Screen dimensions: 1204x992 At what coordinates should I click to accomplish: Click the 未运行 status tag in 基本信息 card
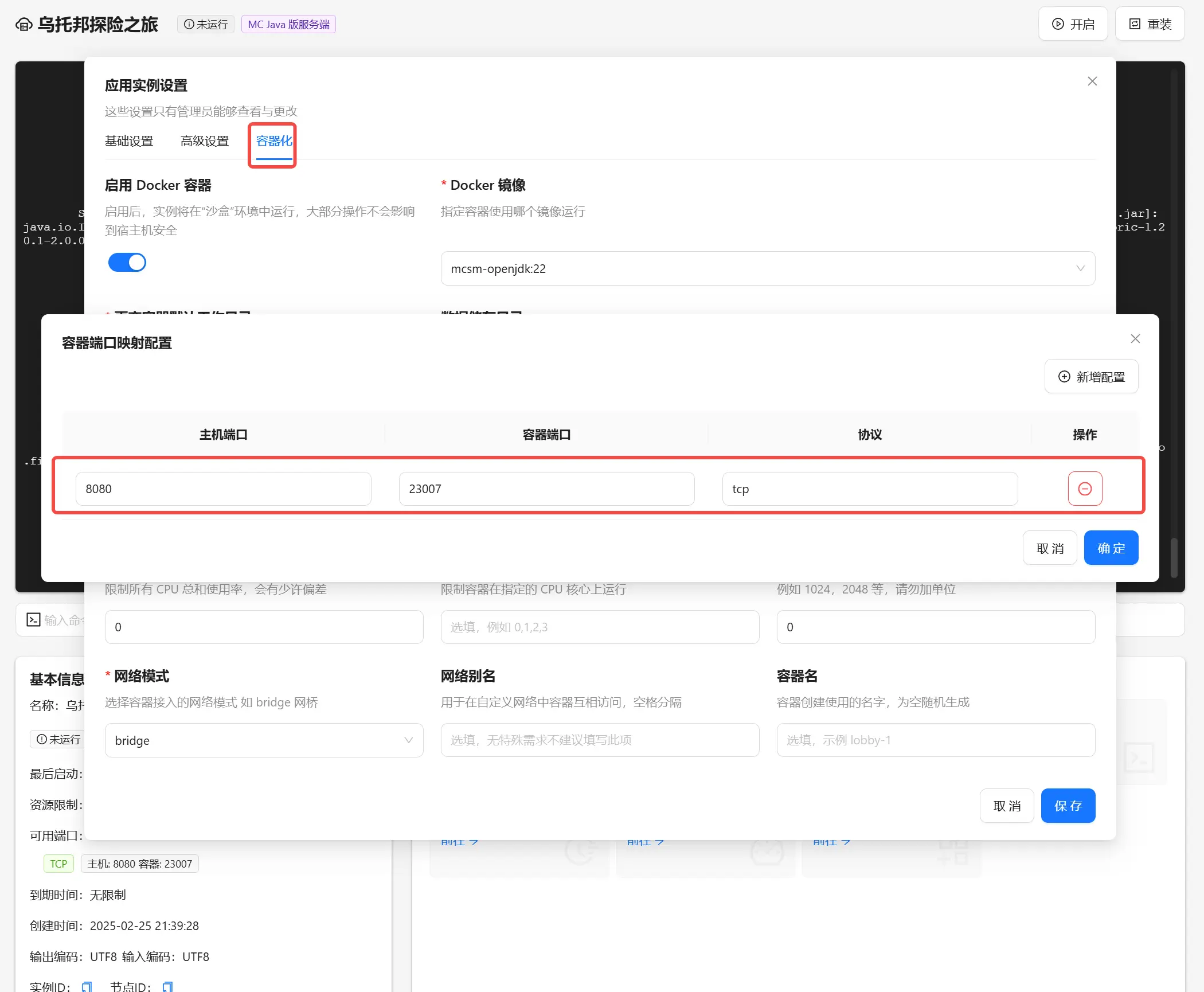[x=58, y=740]
